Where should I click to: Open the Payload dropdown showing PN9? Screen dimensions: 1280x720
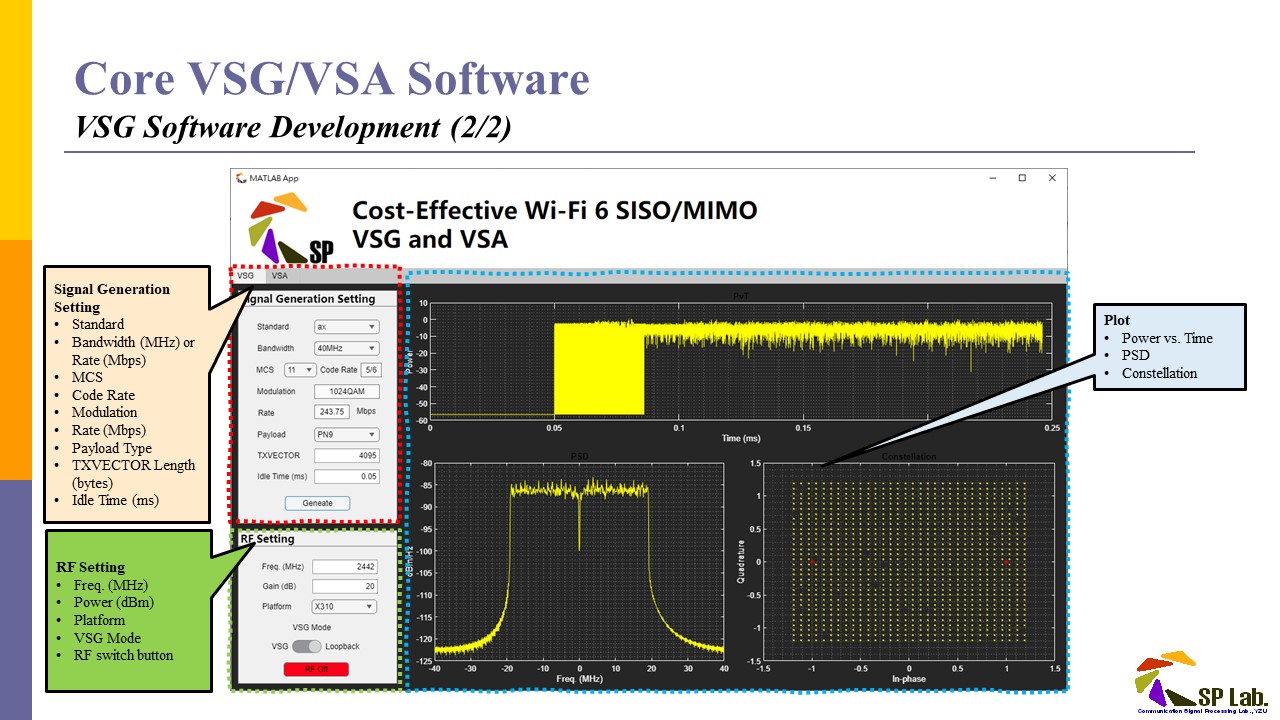click(346, 435)
